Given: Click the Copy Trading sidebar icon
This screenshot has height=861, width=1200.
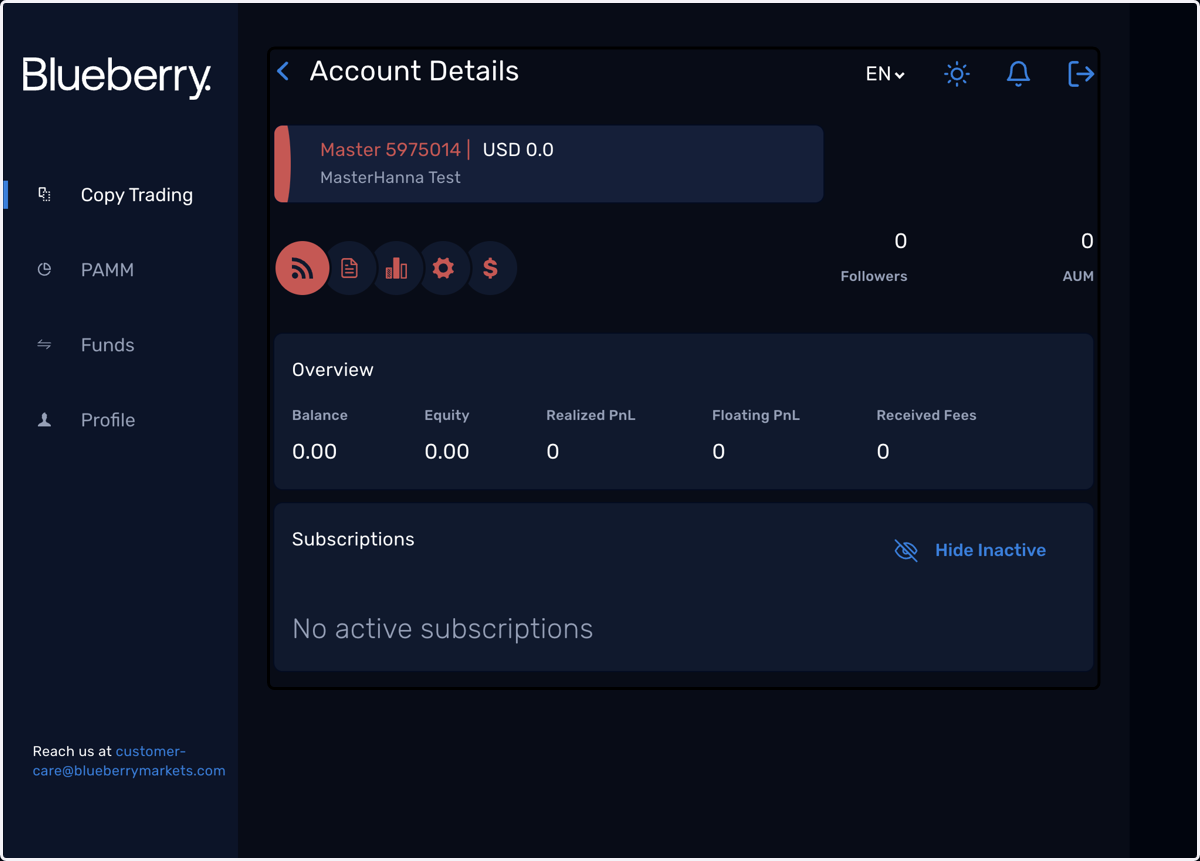Looking at the screenshot, I should click(44, 194).
